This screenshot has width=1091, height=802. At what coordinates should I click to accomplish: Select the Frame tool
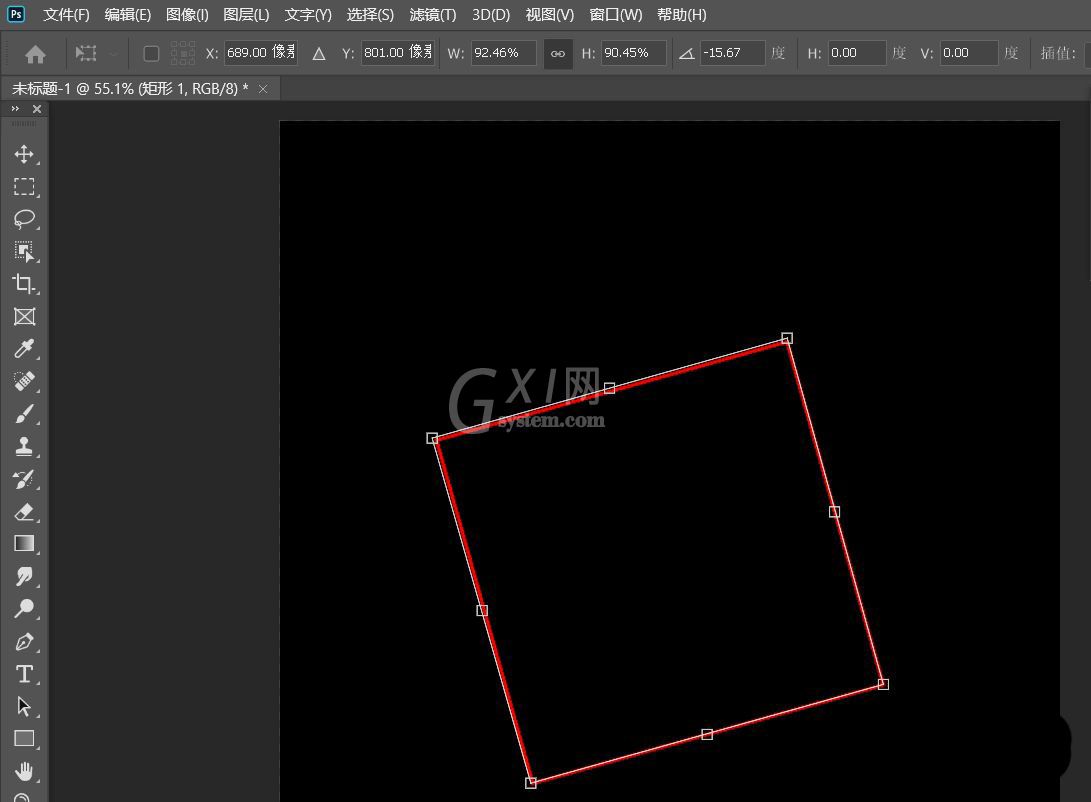pos(24,316)
